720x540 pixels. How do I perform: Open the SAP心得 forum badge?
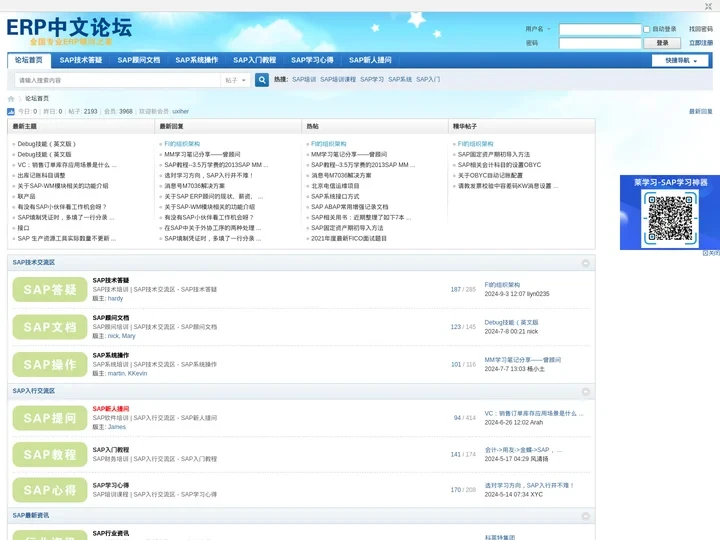50,490
